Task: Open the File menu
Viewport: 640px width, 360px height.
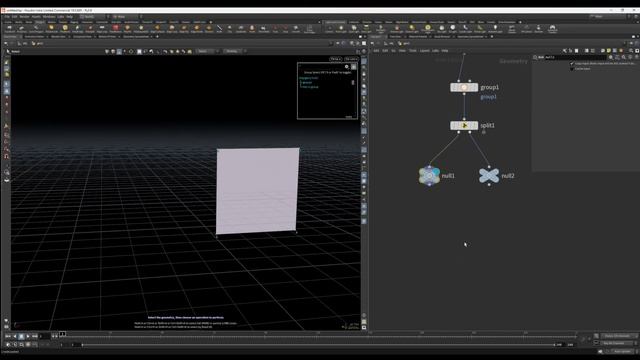Action: pyautogui.click(x=7, y=17)
